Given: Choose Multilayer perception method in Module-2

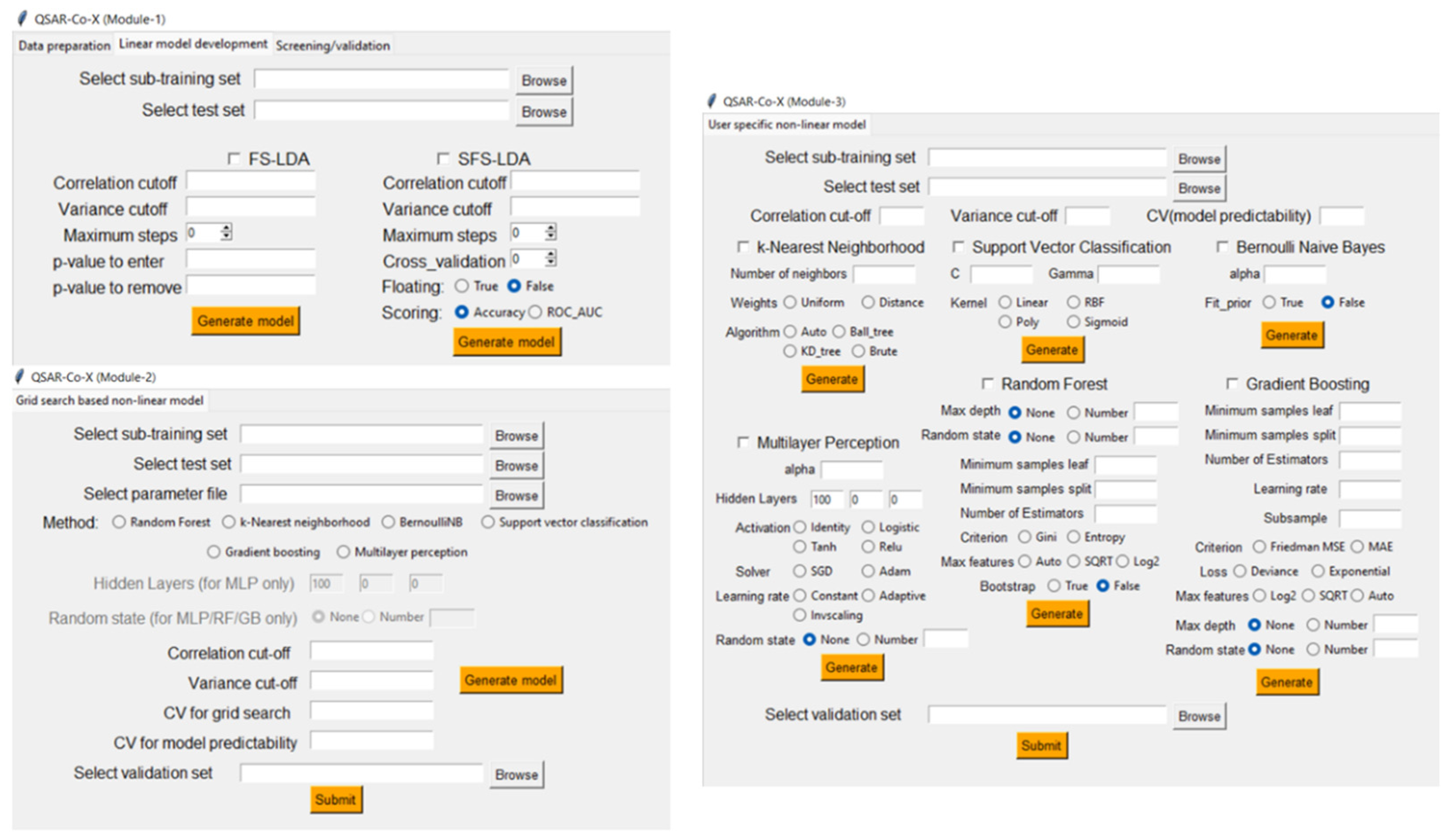Looking at the screenshot, I should click(343, 551).
